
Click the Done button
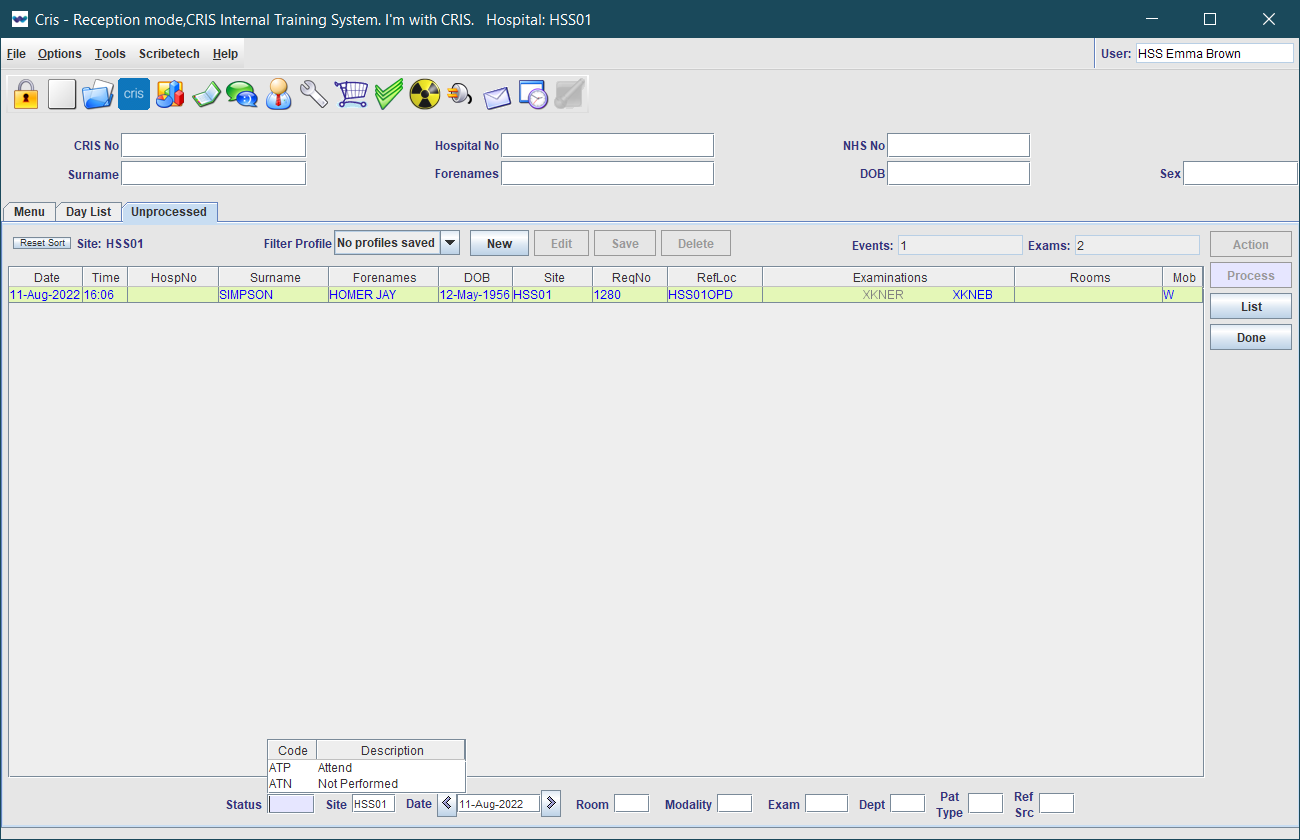click(1251, 338)
